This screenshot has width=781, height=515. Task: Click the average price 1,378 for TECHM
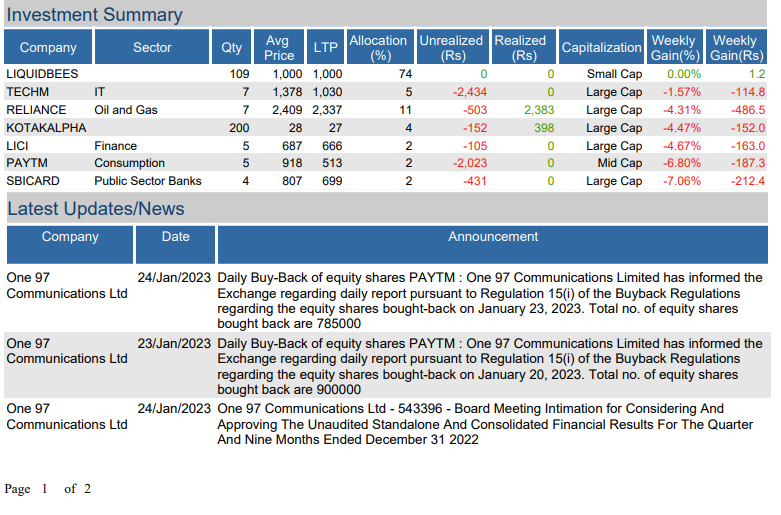point(287,92)
